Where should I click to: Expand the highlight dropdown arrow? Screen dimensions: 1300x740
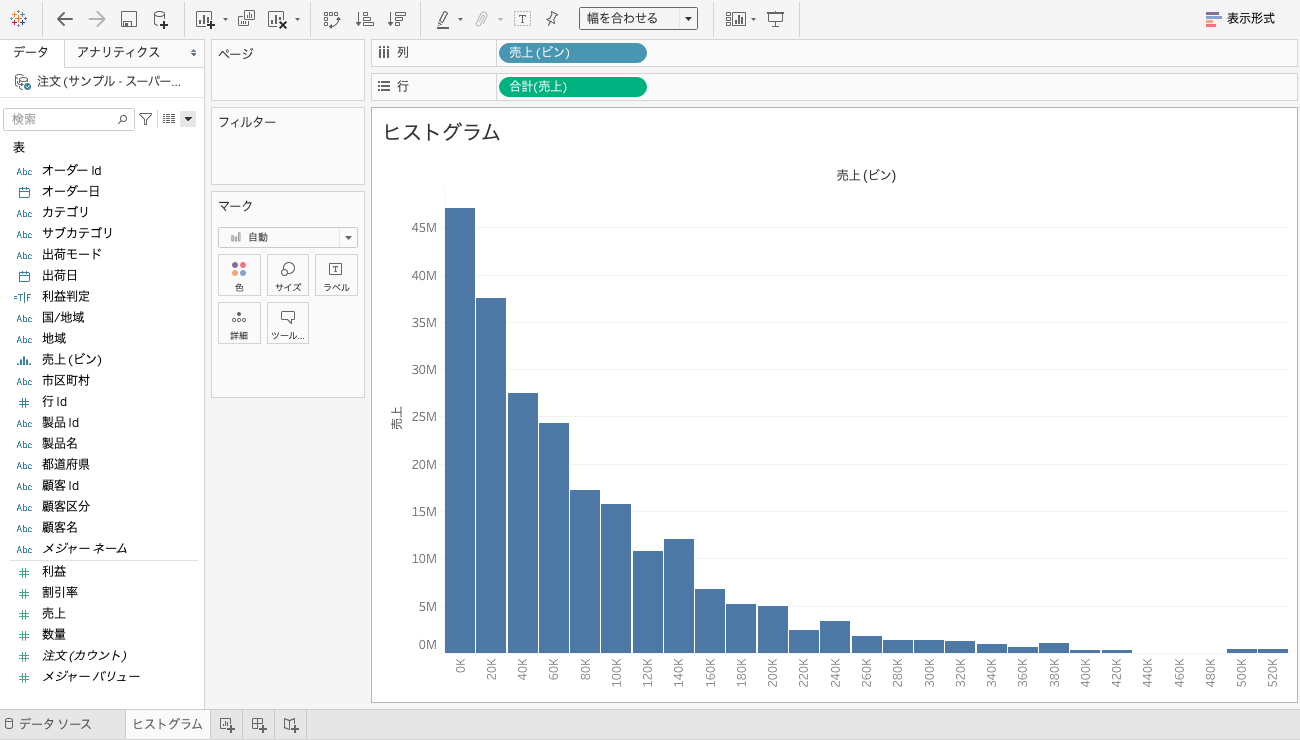coord(460,19)
